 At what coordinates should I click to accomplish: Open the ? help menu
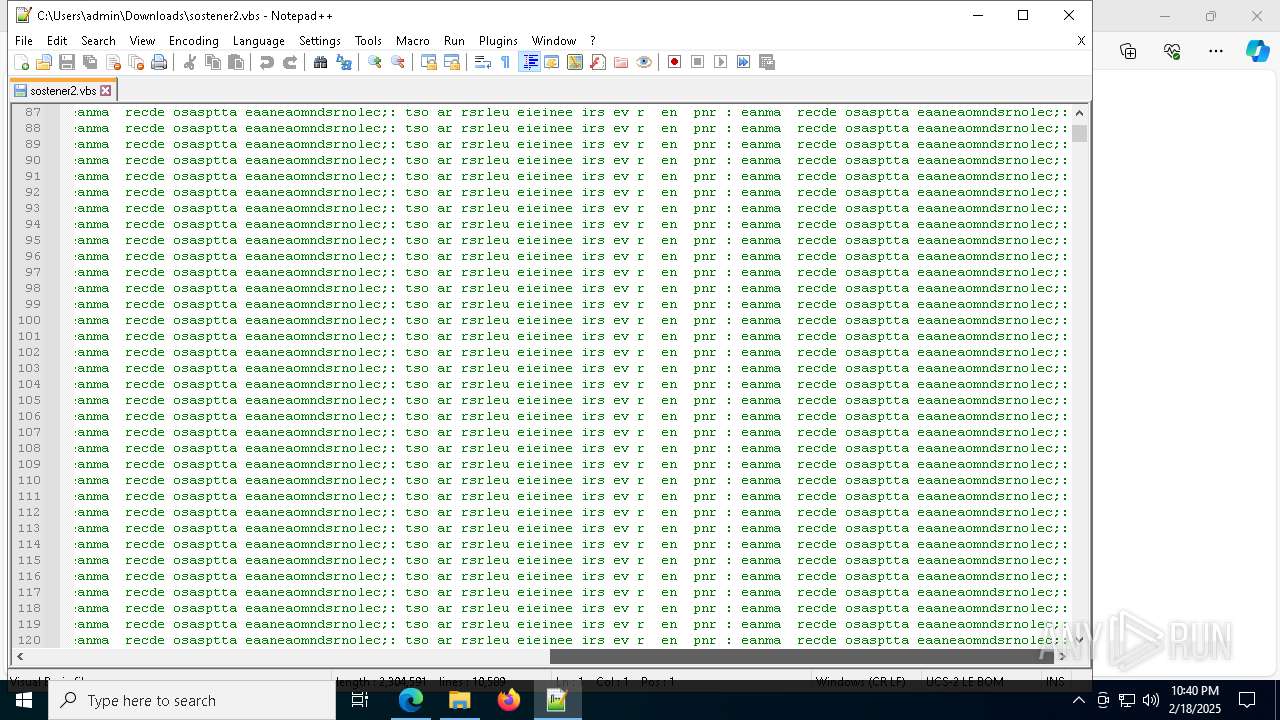pyautogui.click(x=593, y=41)
